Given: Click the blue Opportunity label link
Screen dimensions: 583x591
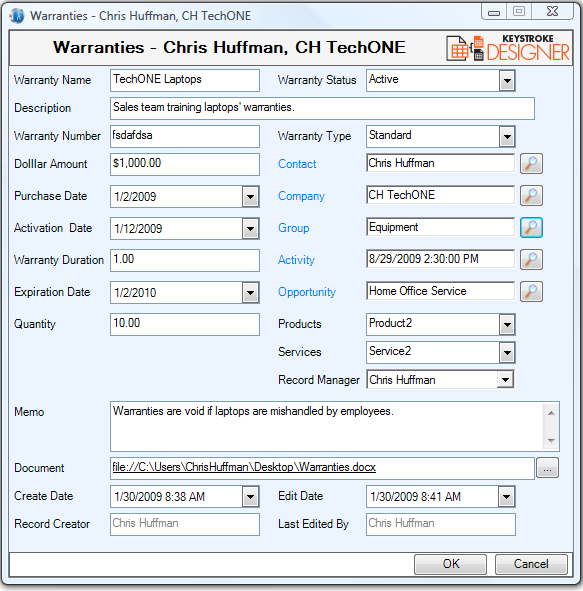Looking at the screenshot, I should point(307,292).
